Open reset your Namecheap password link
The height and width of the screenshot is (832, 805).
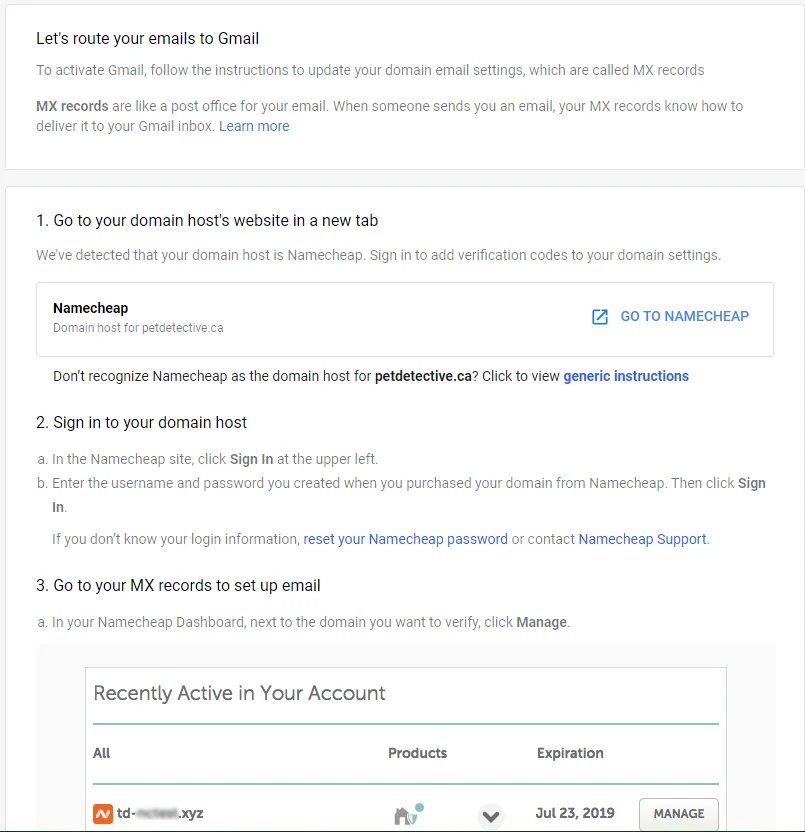click(405, 539)
